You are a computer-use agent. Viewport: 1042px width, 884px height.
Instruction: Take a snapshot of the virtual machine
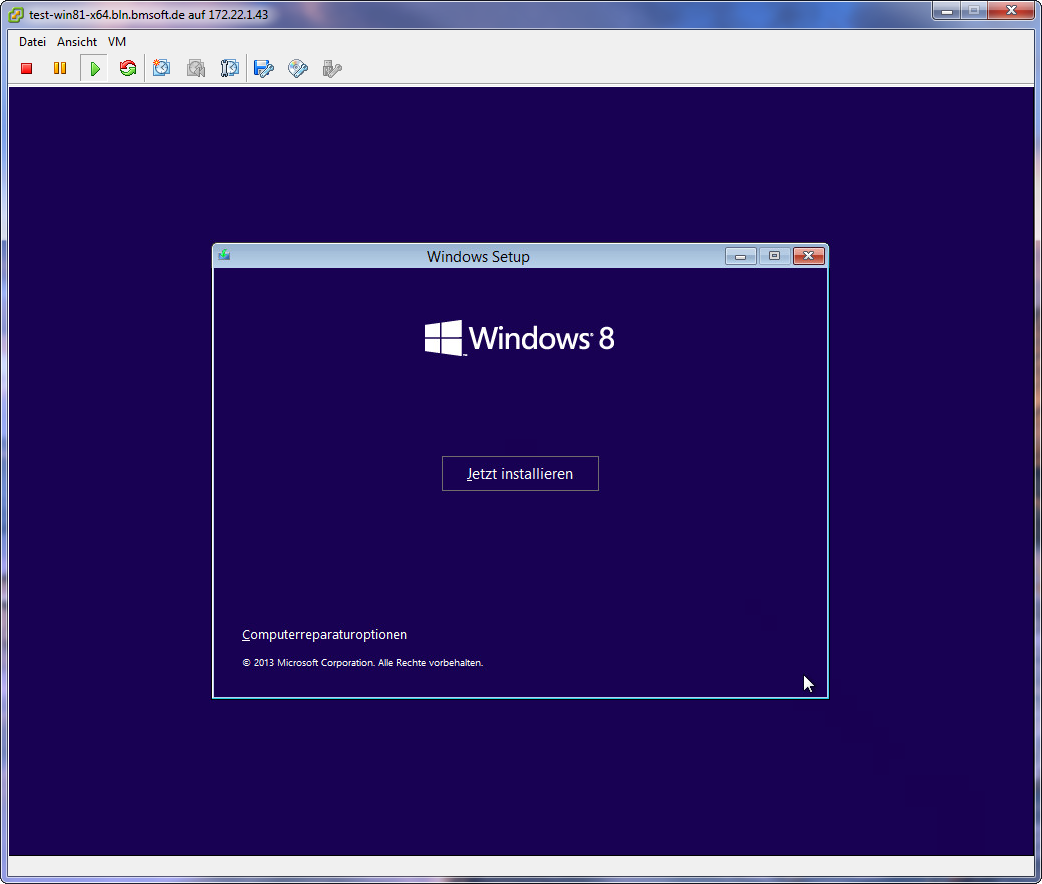click(161, 68)
